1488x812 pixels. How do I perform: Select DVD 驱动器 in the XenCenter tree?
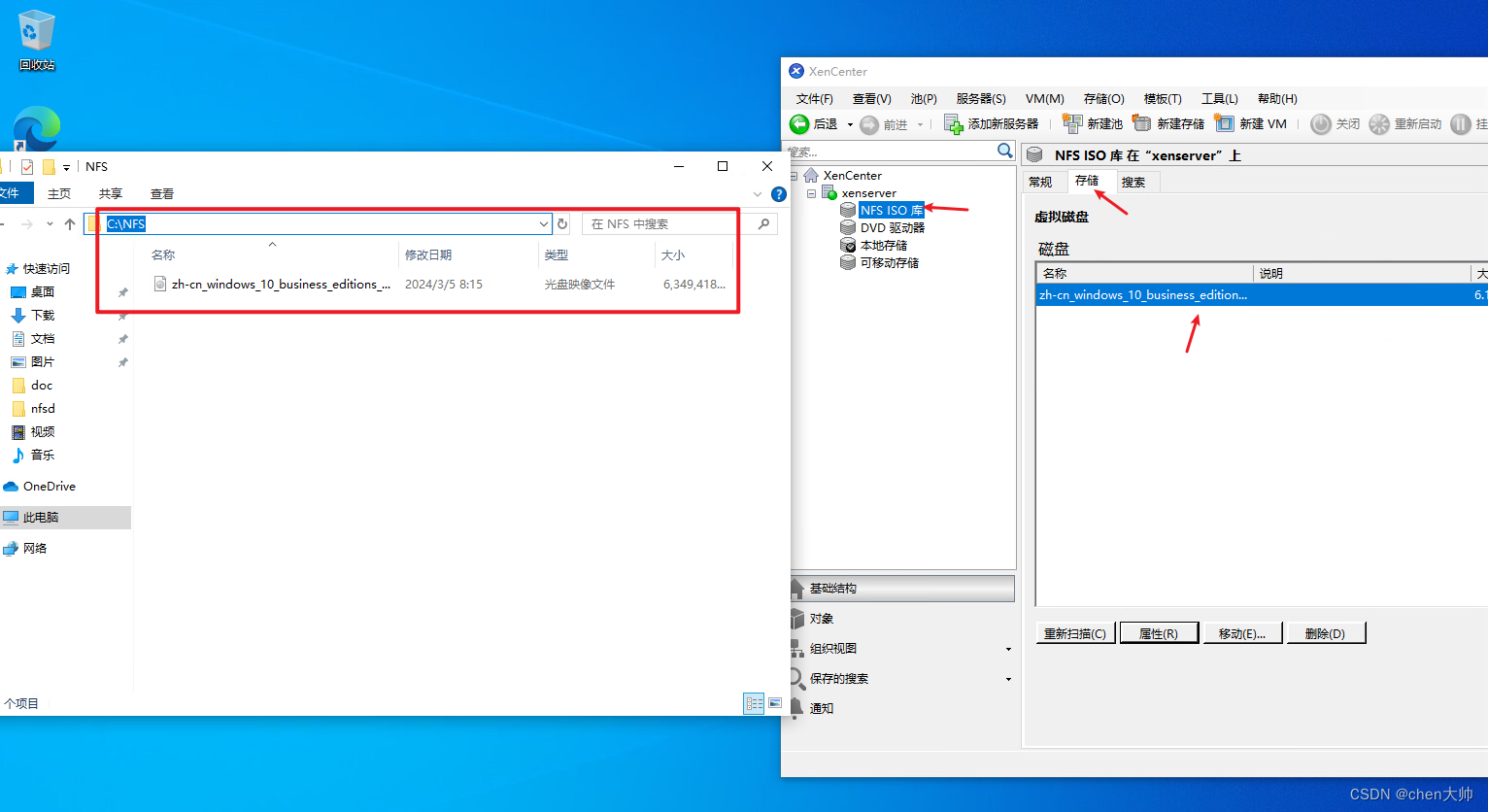pyautogui.click(x=892, y=227)
